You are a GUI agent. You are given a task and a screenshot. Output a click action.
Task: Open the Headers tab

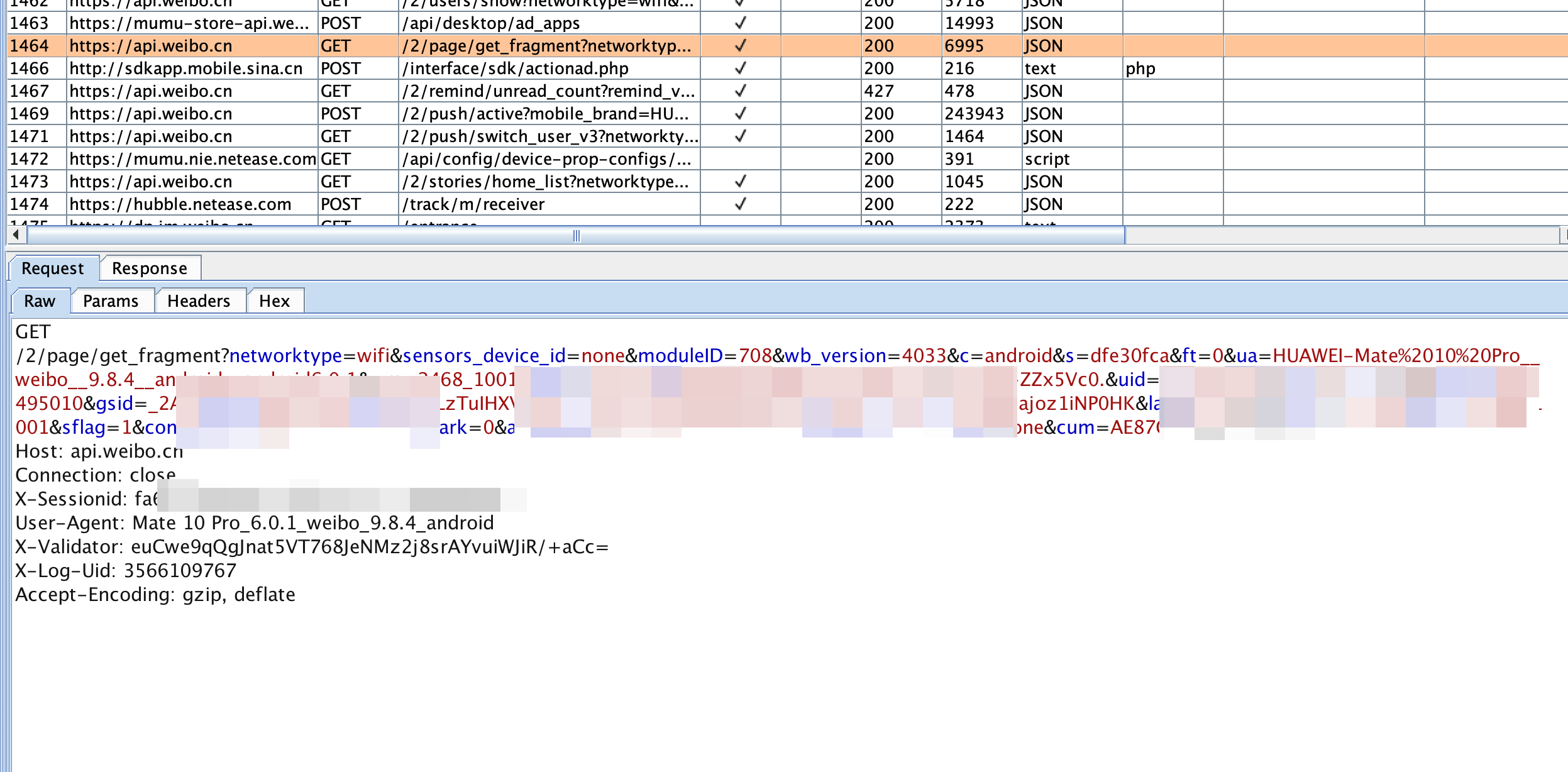click(199, 301)
